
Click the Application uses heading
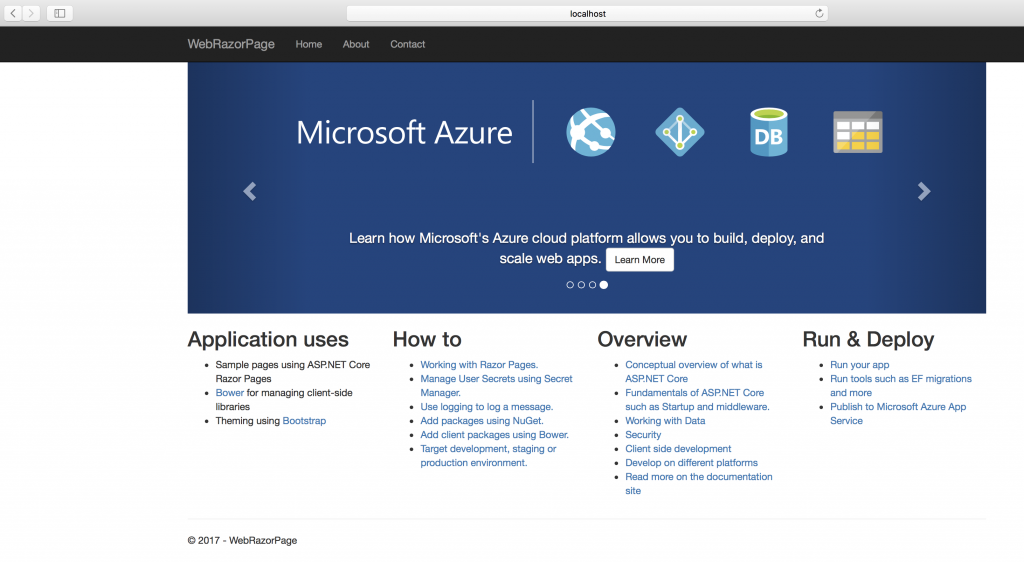(x=268, y=339)
